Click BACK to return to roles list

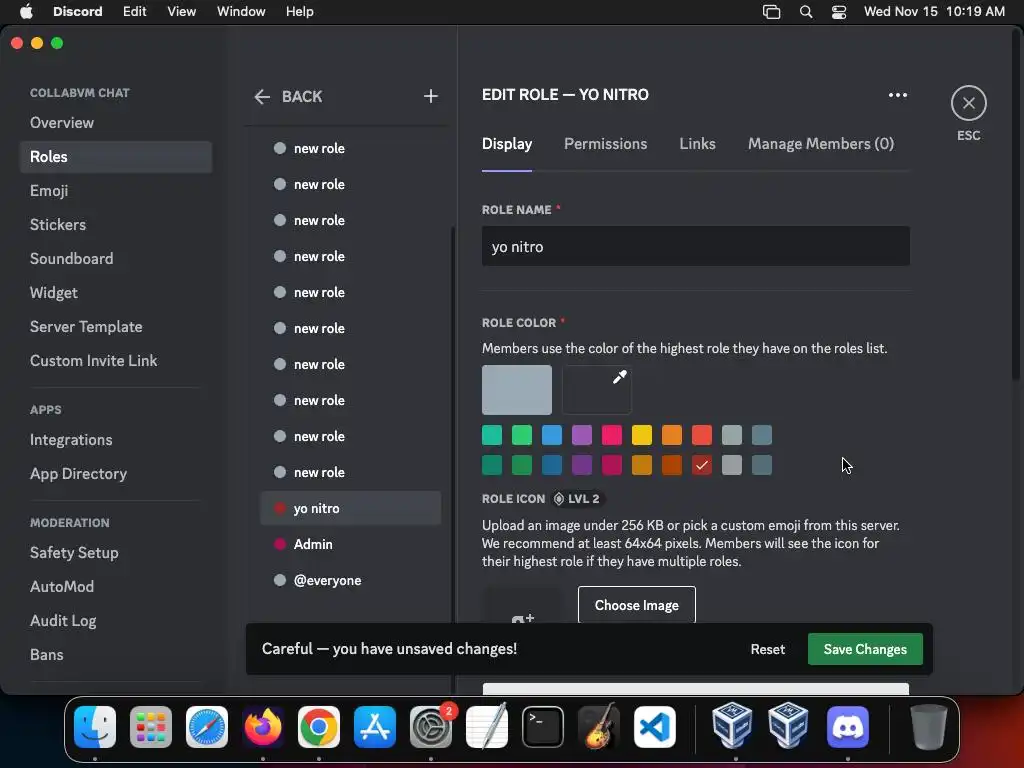(302, 97)
